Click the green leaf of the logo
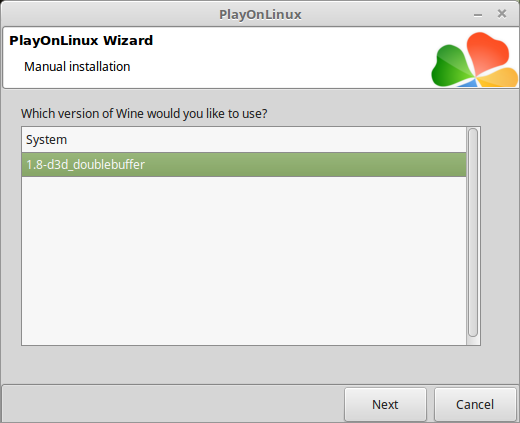 (x=451, y=67)
